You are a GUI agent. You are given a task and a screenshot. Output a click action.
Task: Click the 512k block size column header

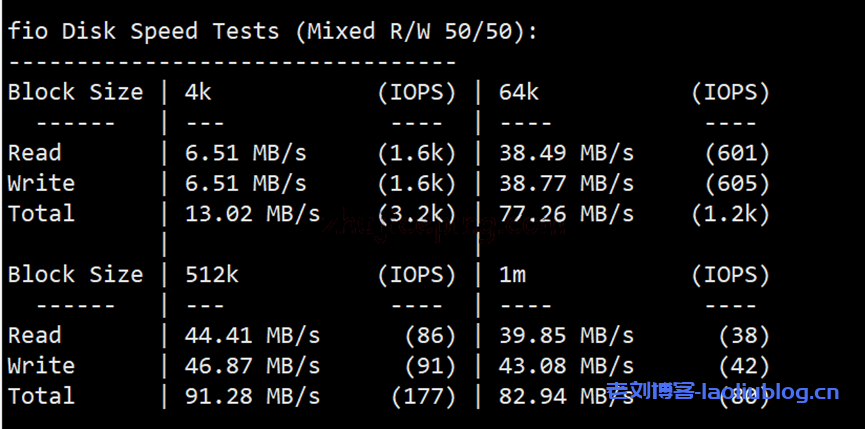point(212,274)
